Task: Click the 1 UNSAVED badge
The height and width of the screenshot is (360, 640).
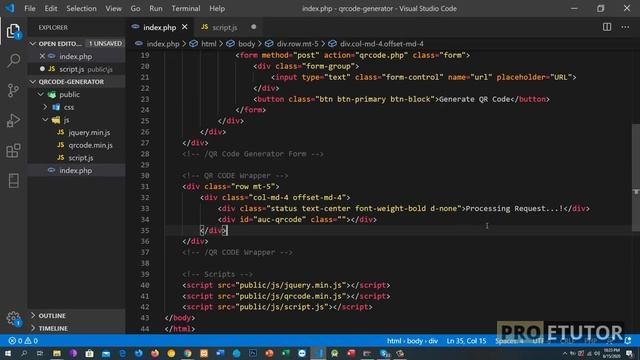Action: point(105,44)
